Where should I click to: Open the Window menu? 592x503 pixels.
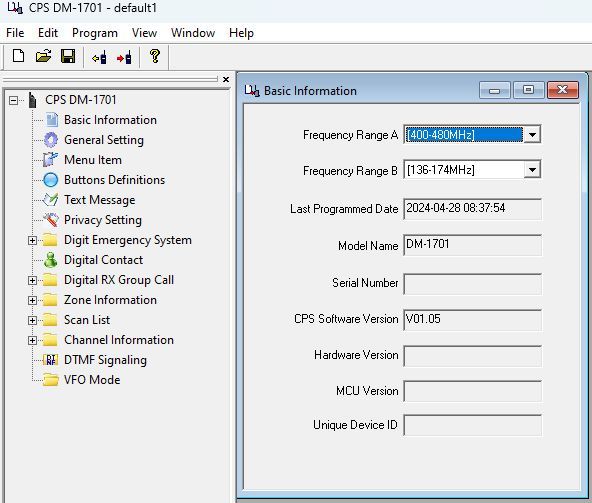[x=193, y=33]
